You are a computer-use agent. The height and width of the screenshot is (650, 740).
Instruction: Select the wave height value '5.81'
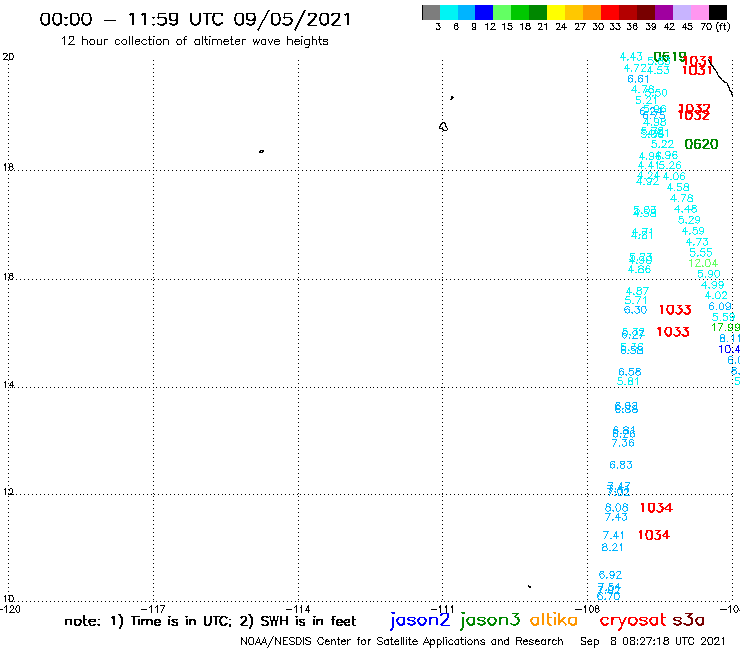tap(628, 381)
